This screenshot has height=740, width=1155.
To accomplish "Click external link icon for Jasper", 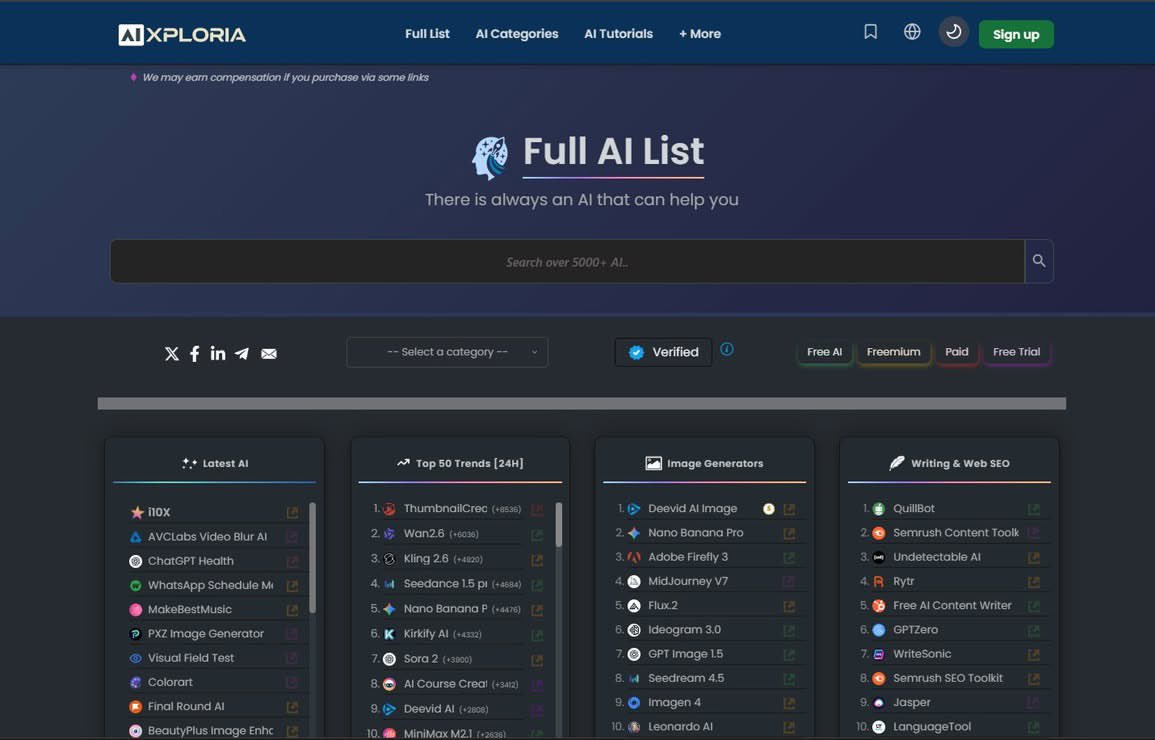I will pos(1033,703).
